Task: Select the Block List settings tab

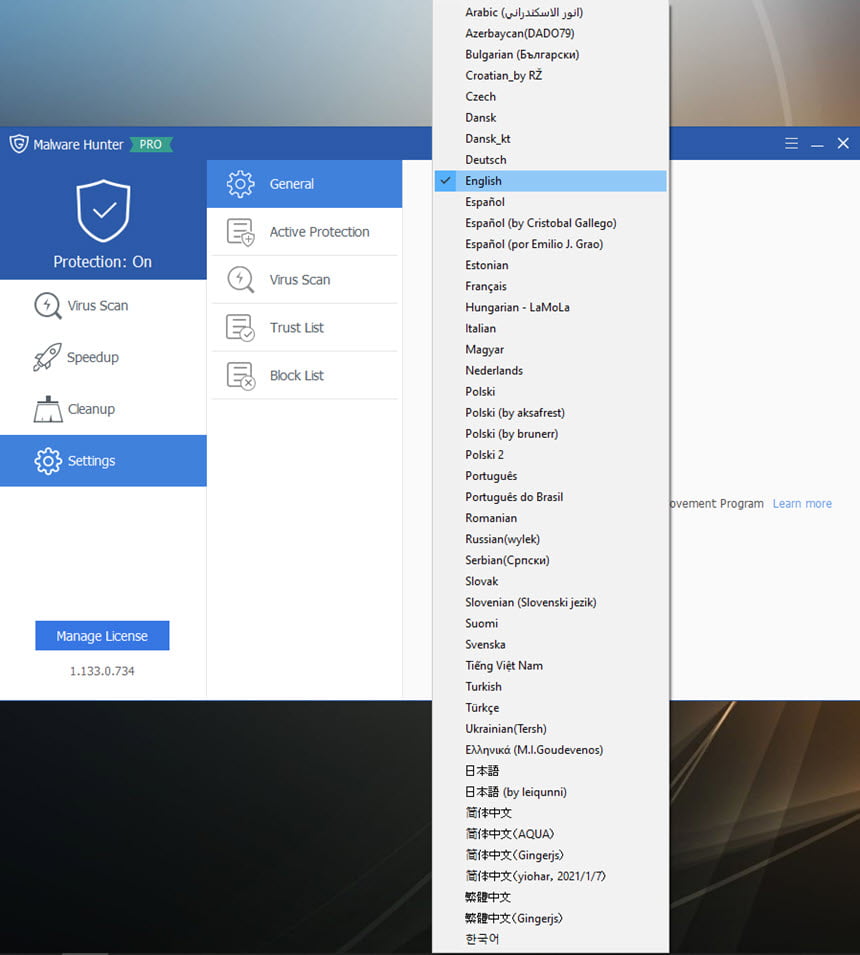Action: click(305, 375)
